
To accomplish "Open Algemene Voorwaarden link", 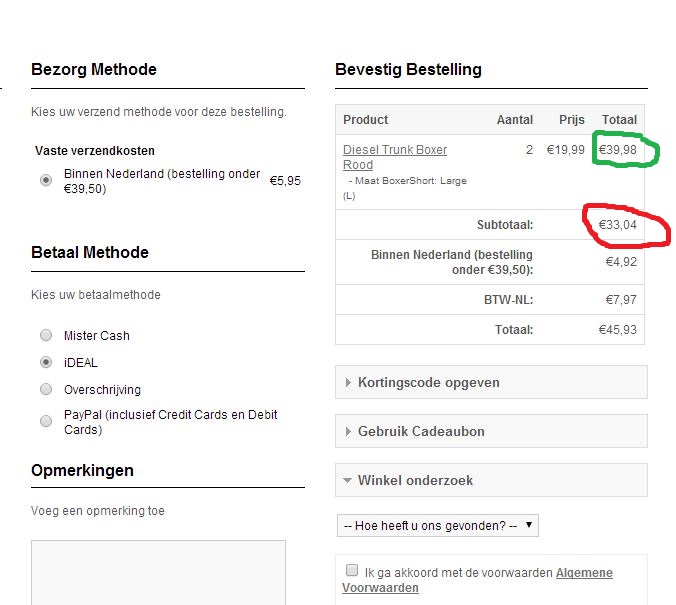I will (477, 580).
